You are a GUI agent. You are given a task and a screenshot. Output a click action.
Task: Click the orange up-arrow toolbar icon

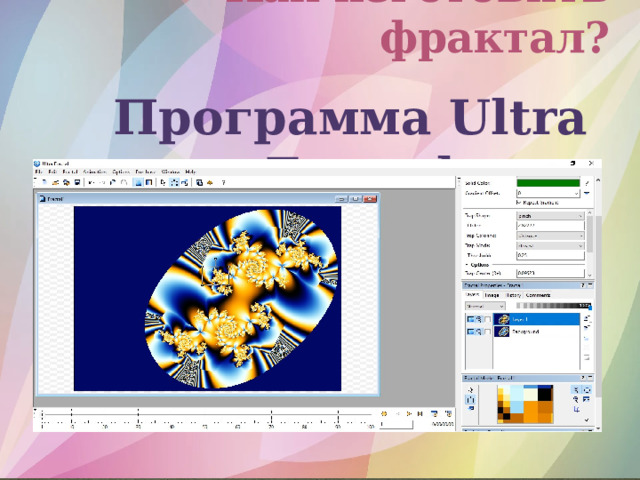click(210, 182)
